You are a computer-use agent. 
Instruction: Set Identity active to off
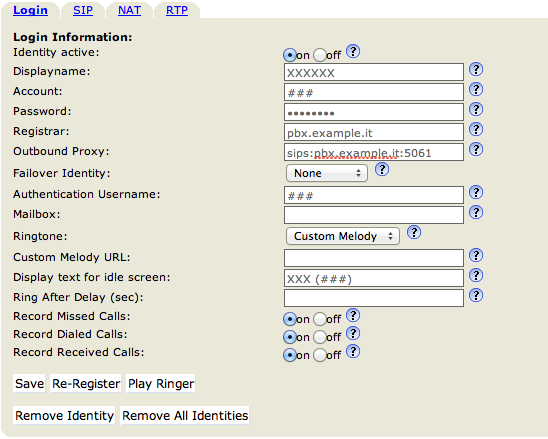[x=319, y=55]
